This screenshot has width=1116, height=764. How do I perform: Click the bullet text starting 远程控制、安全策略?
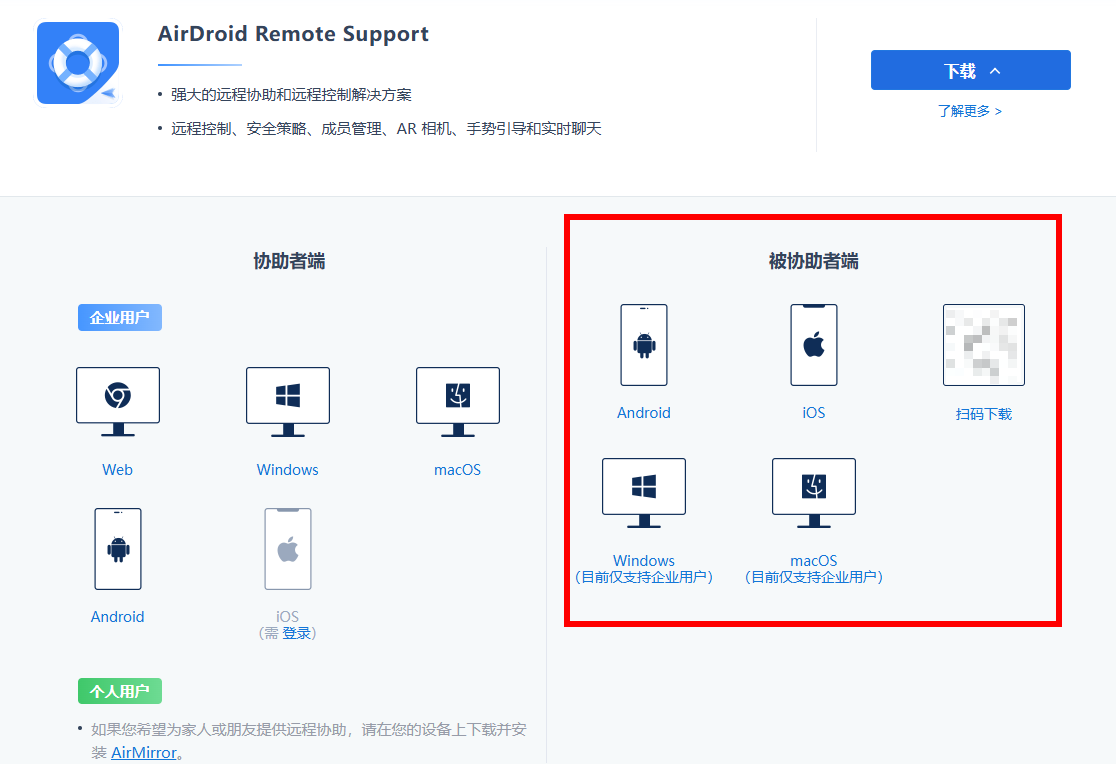pyautogui.click(x=386, y=129)
